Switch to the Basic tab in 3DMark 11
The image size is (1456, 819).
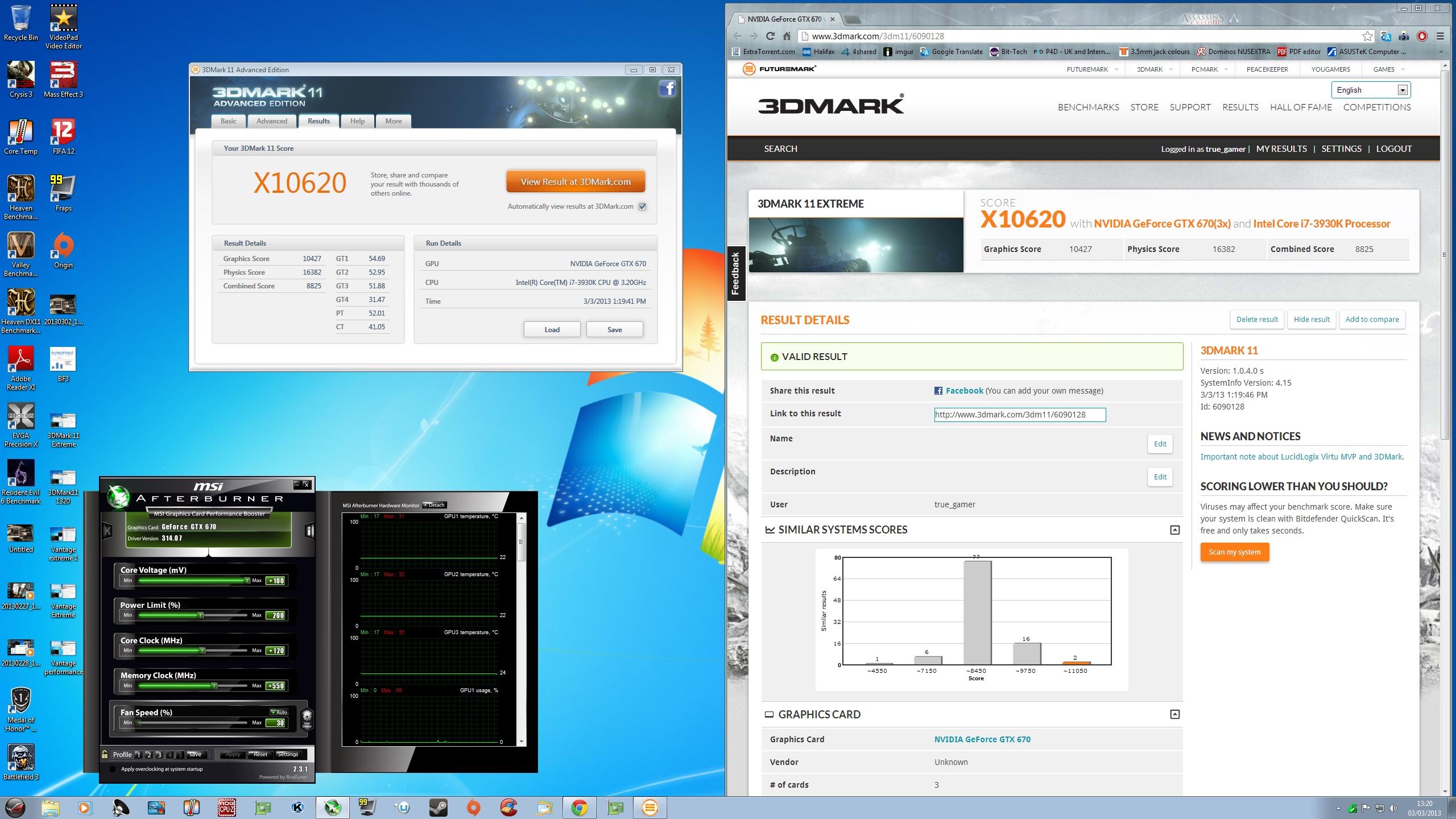coord(229,121)
